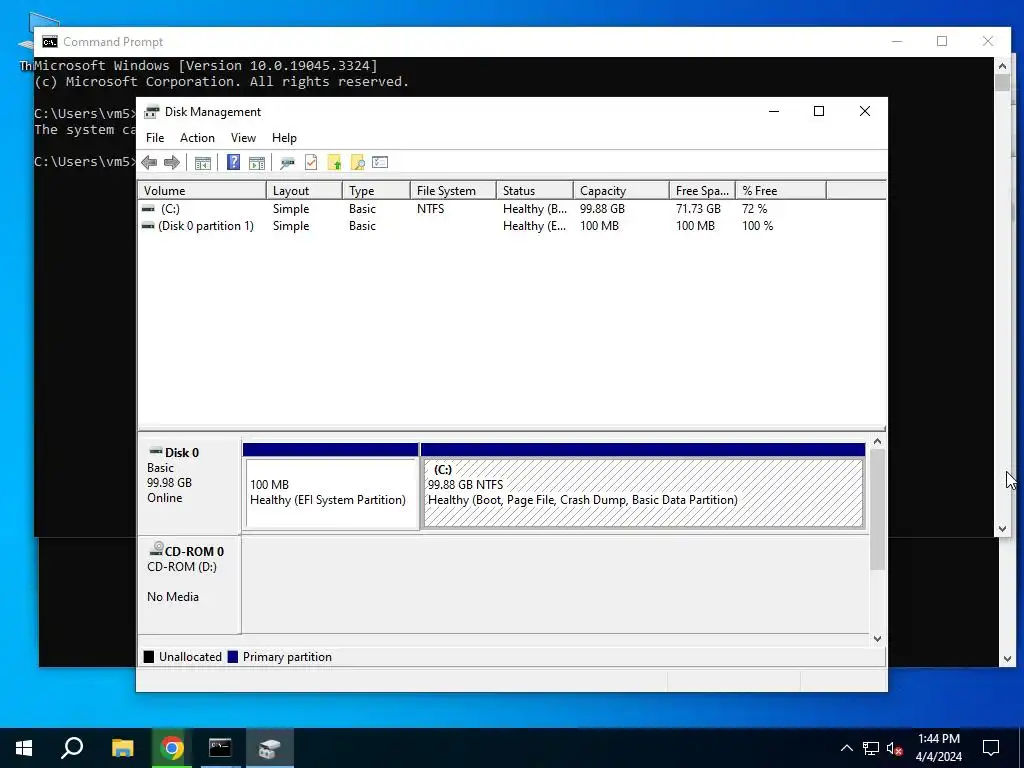Sort by the Layout column header
Screen dimensions: 1024x768
click(304, 191)
